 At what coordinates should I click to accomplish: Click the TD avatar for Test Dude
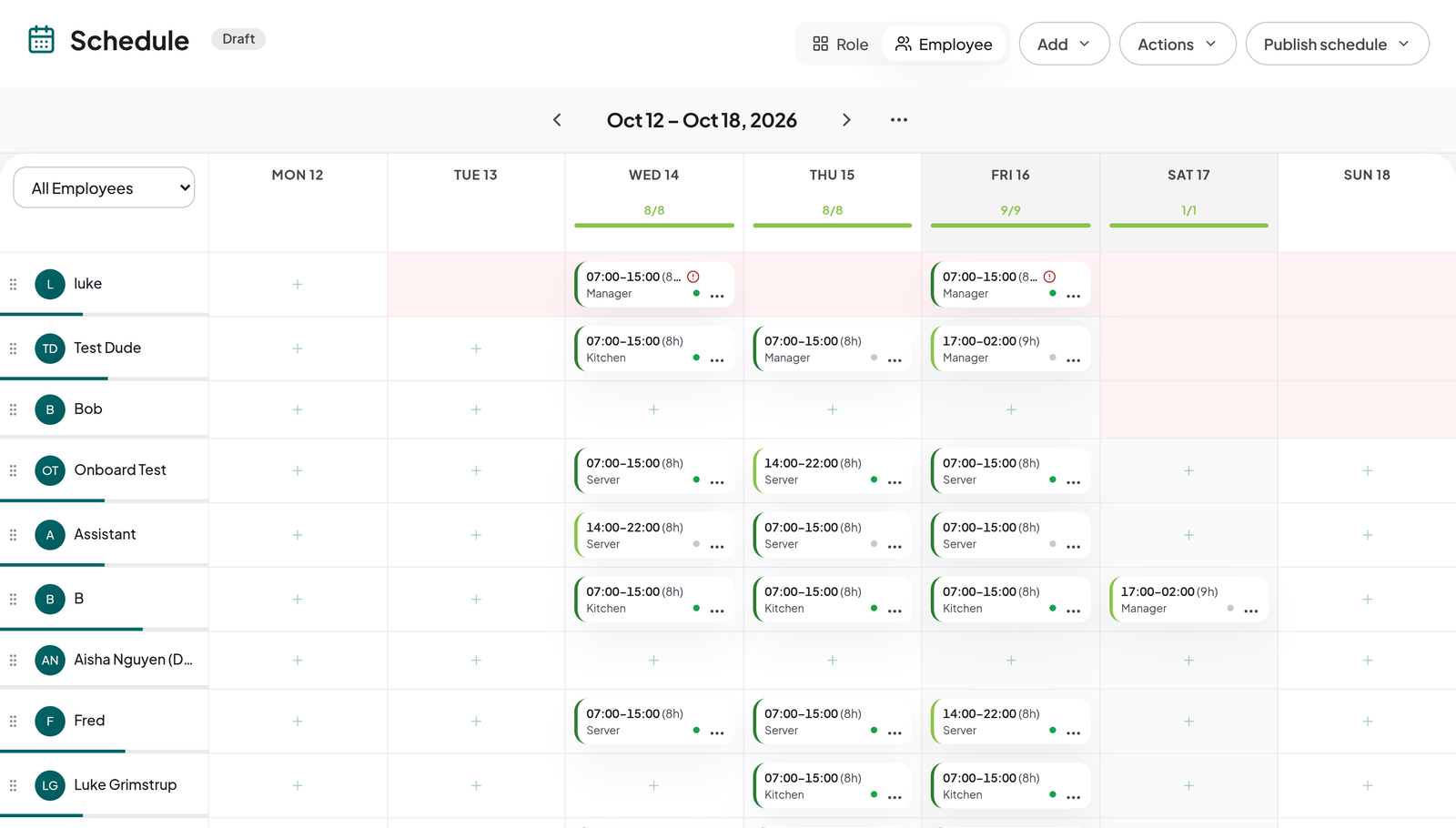[50, 348]
